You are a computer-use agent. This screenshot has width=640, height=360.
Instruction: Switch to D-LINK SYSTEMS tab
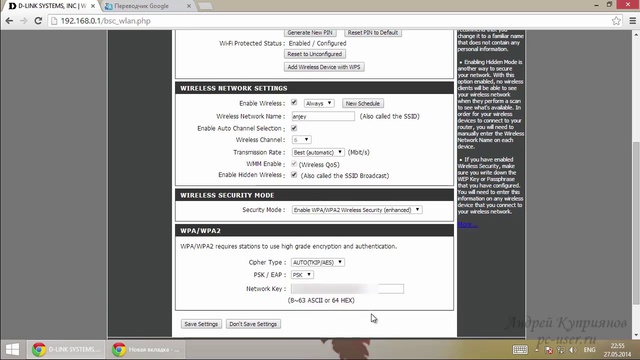point(51,6)
